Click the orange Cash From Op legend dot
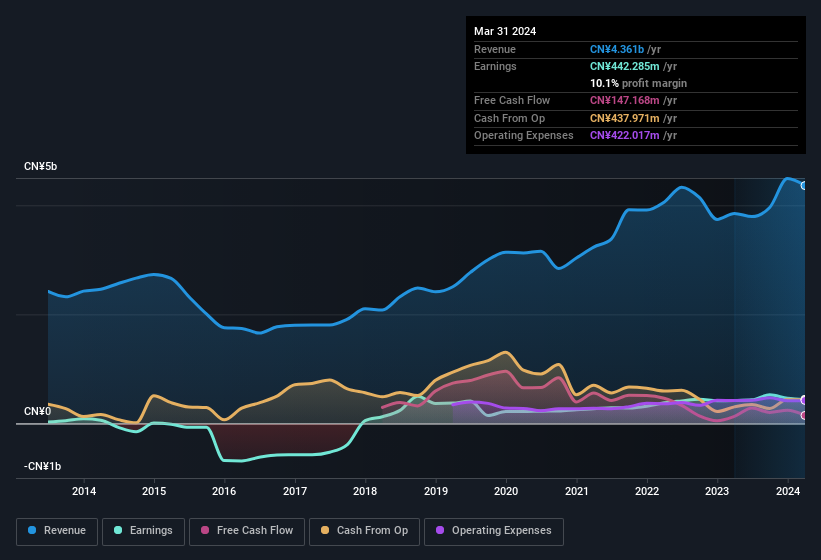This screenshot has height=560, width=821. click(326, 531)
